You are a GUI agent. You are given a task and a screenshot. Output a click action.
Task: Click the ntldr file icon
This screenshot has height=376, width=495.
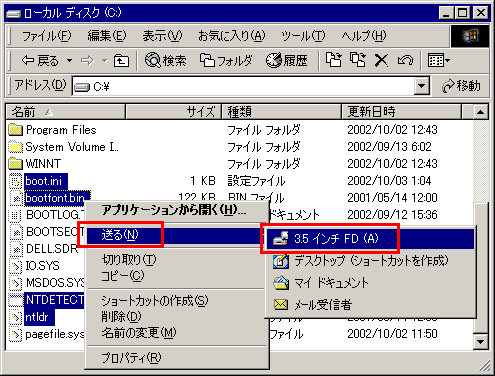[x=15, y=317]
